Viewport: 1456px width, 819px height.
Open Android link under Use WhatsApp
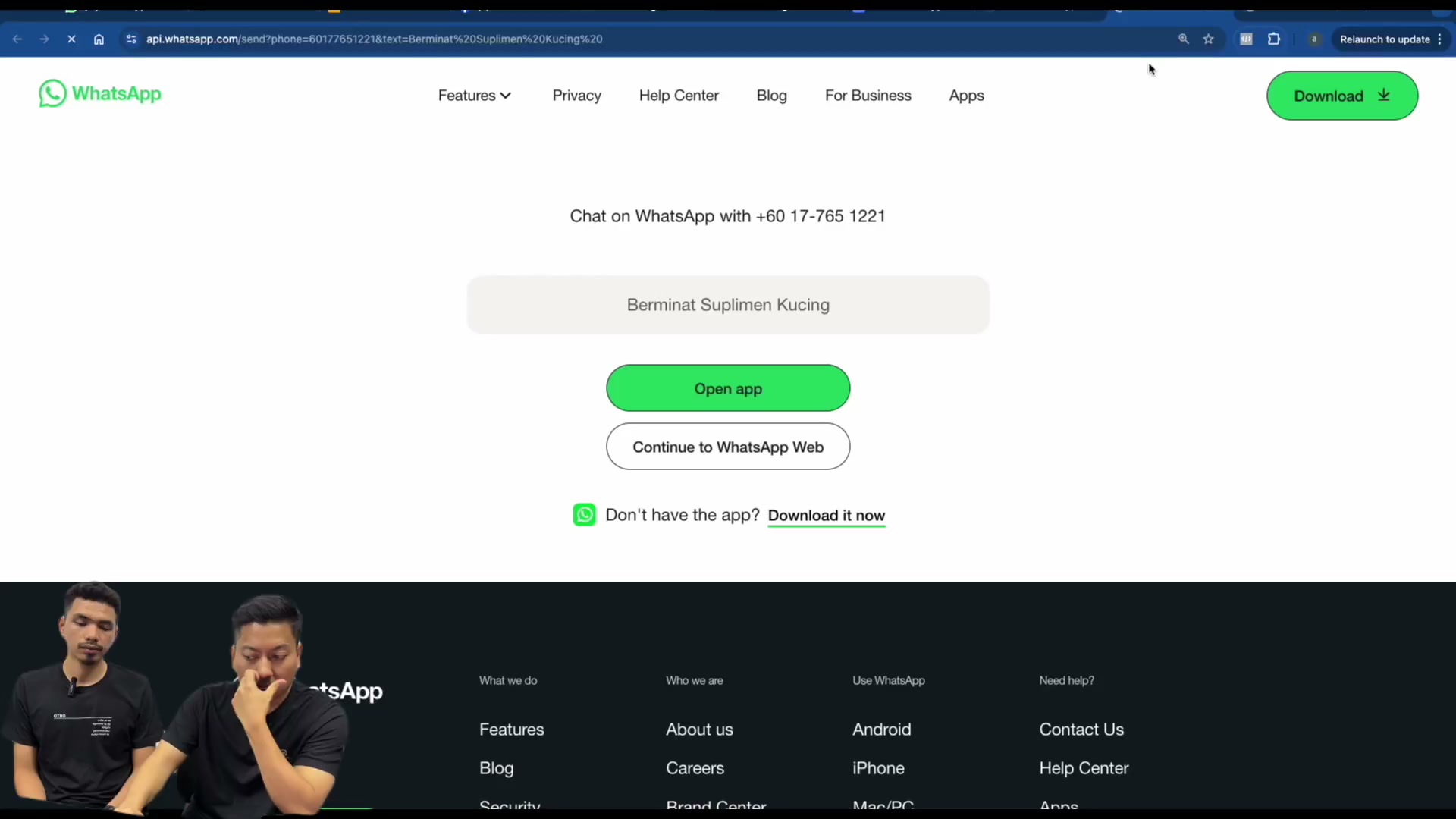coord(881,730)
